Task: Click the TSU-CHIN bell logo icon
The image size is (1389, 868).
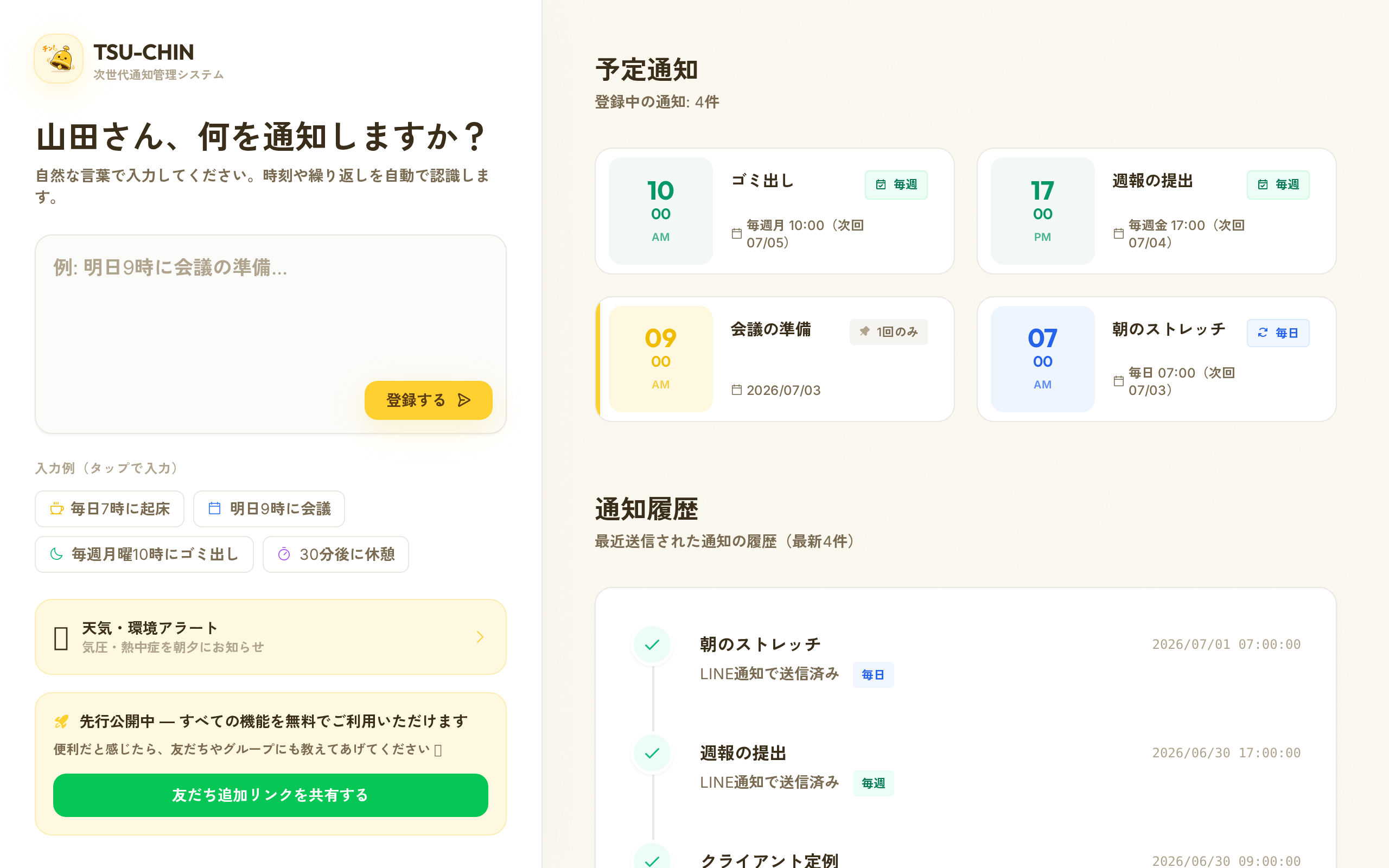Action: click(x=59, y=59)
